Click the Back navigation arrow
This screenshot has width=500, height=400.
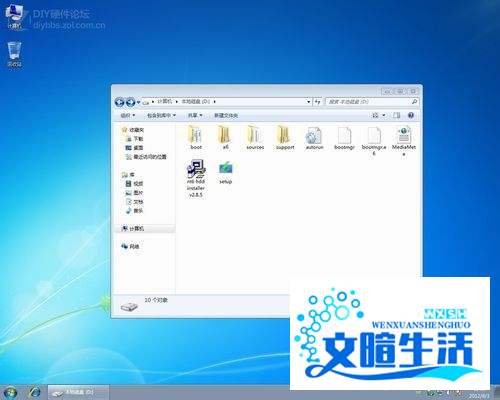point(120,102)
